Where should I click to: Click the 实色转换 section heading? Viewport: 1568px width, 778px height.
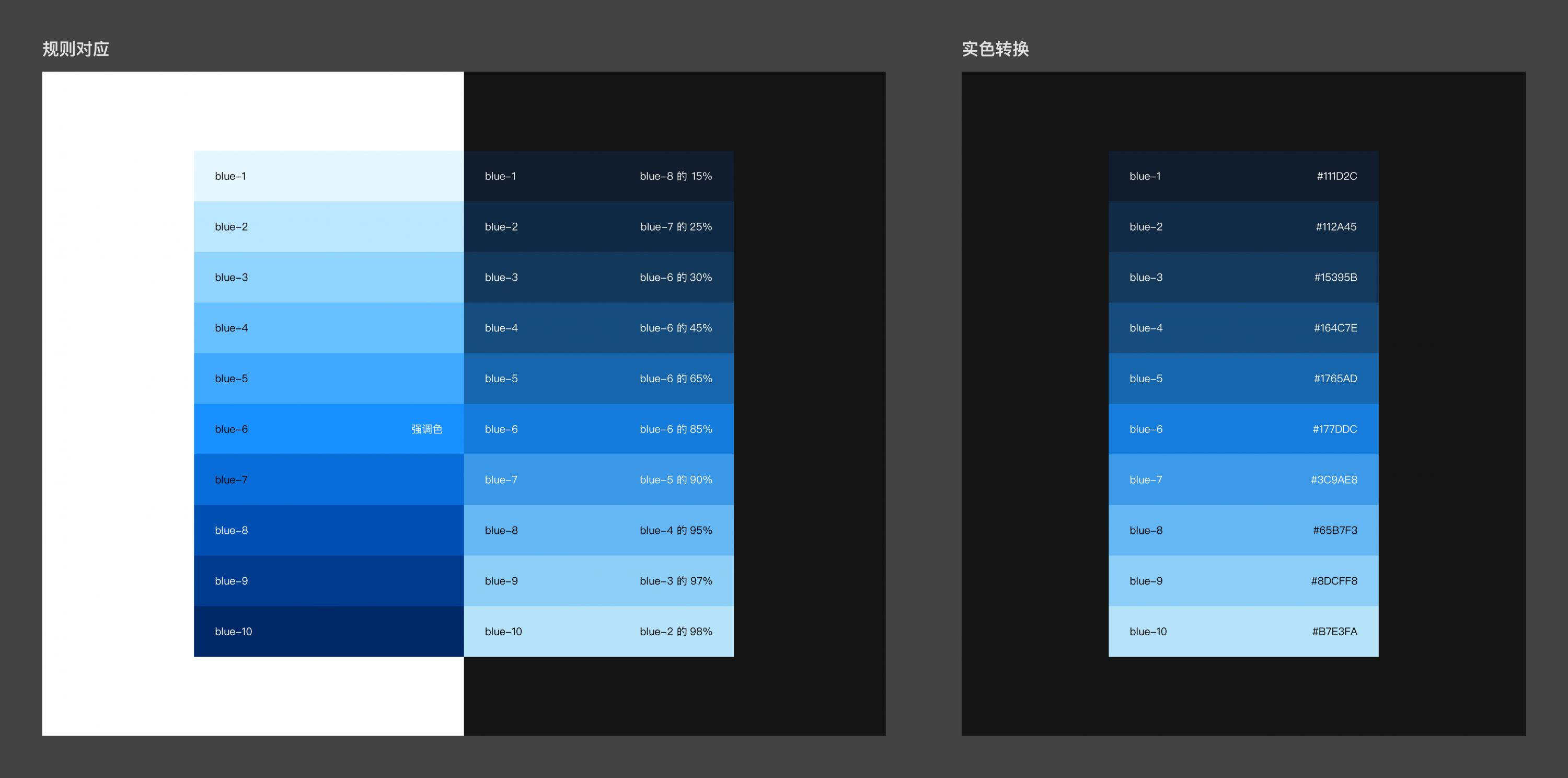click(995, 49)
